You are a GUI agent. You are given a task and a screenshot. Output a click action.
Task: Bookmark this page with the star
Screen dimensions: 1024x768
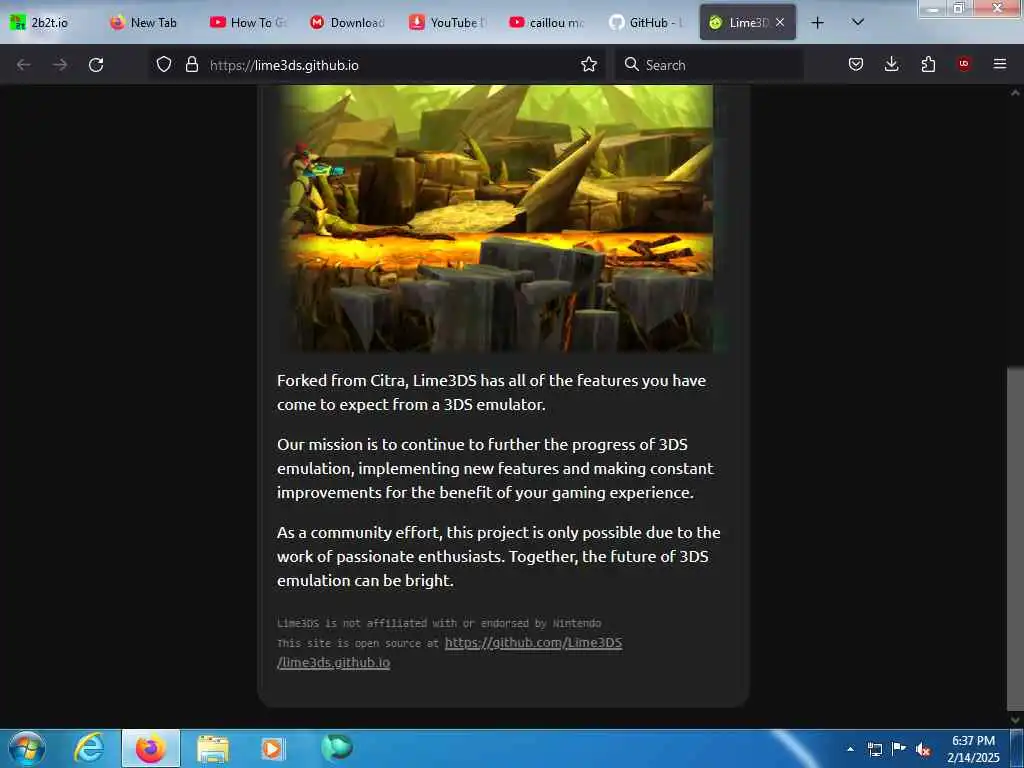tap(589, 65)
